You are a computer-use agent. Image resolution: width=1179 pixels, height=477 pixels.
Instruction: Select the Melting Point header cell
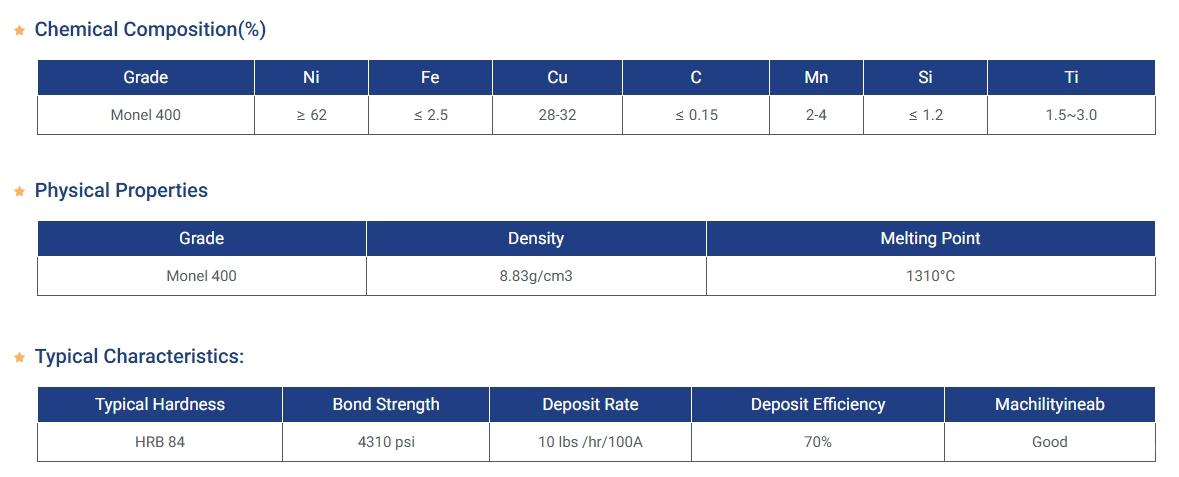(x=931, y=238)
